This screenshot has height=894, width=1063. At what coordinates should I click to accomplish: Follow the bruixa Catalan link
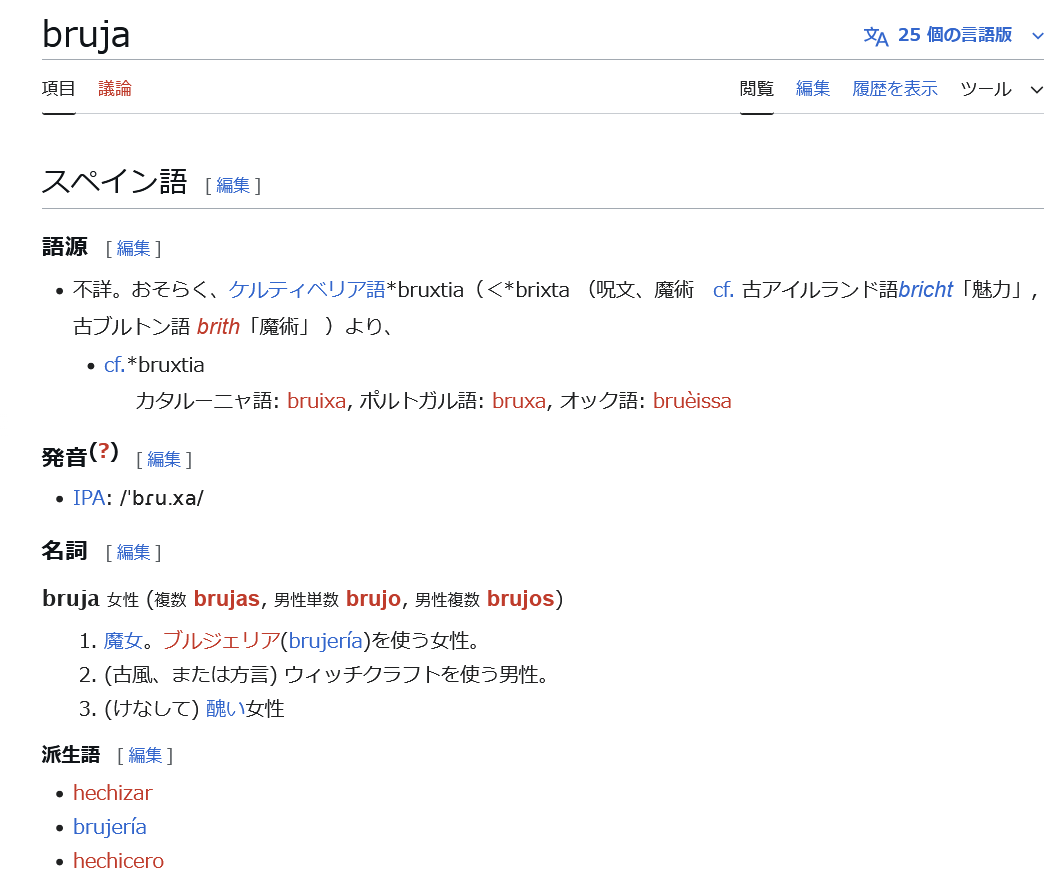[316, 401]
